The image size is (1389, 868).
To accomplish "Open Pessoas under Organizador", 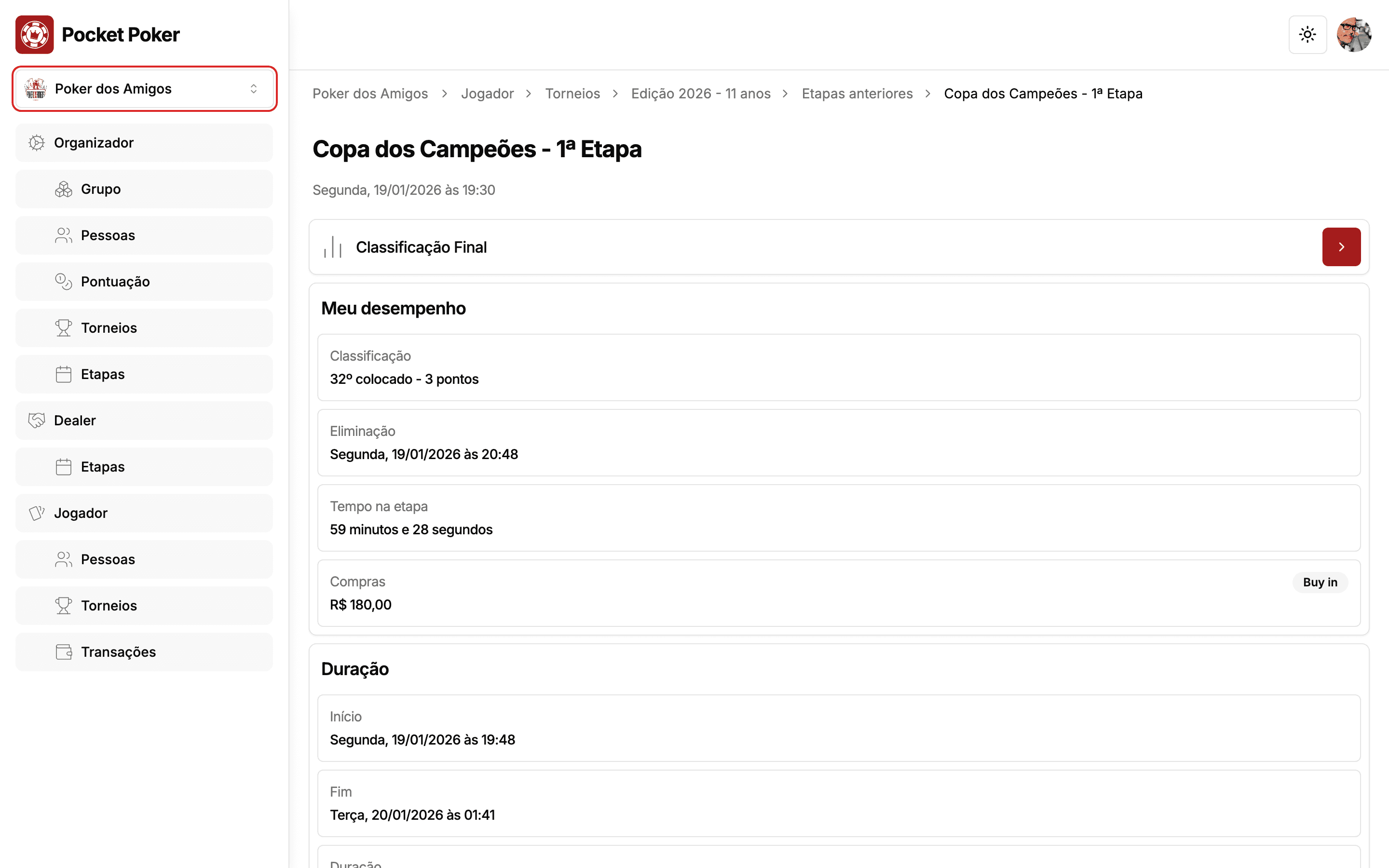I will pos(144,235).
